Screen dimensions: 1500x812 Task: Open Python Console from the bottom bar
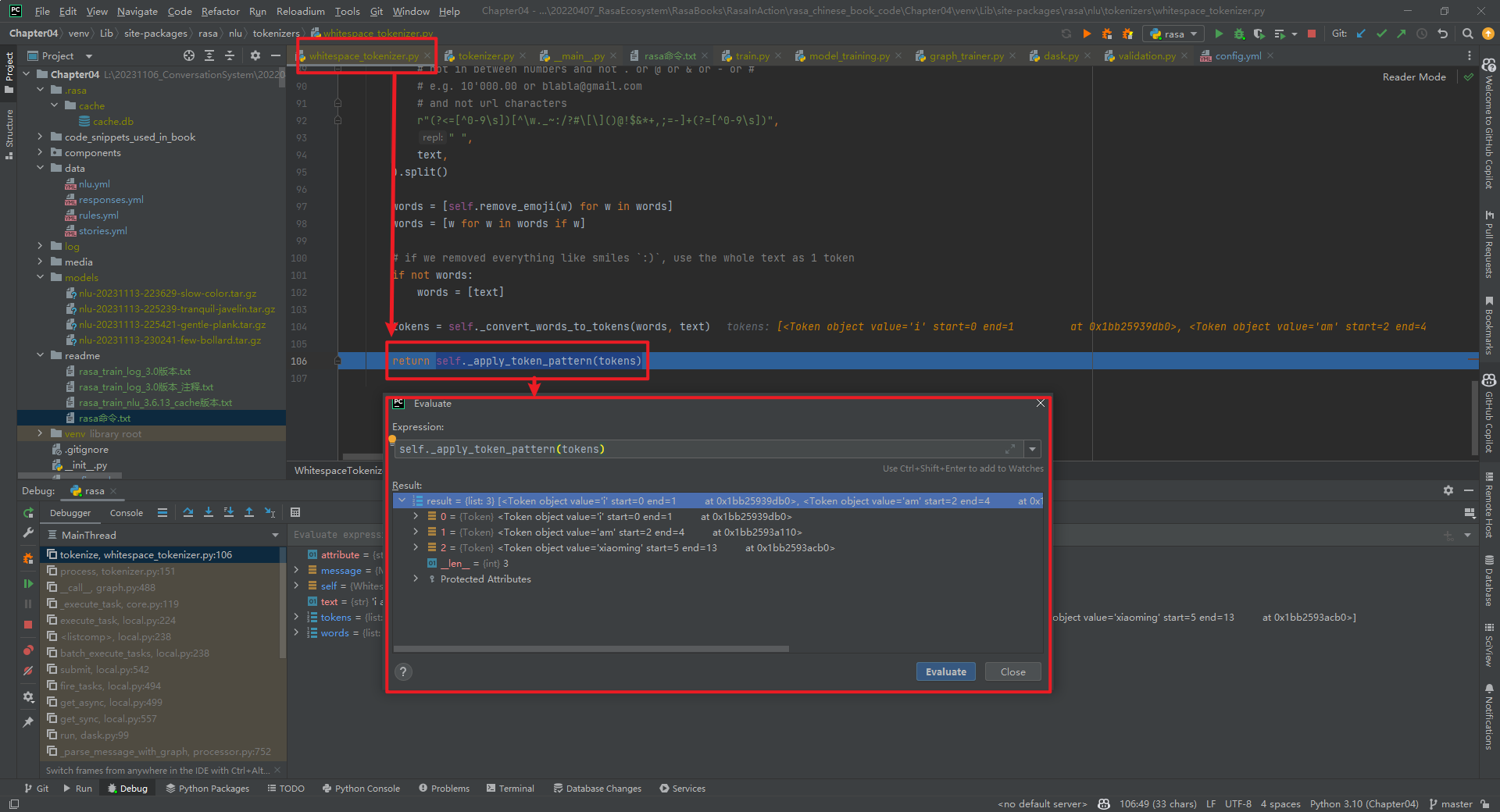pyautogui.click(x=361, y=789)
